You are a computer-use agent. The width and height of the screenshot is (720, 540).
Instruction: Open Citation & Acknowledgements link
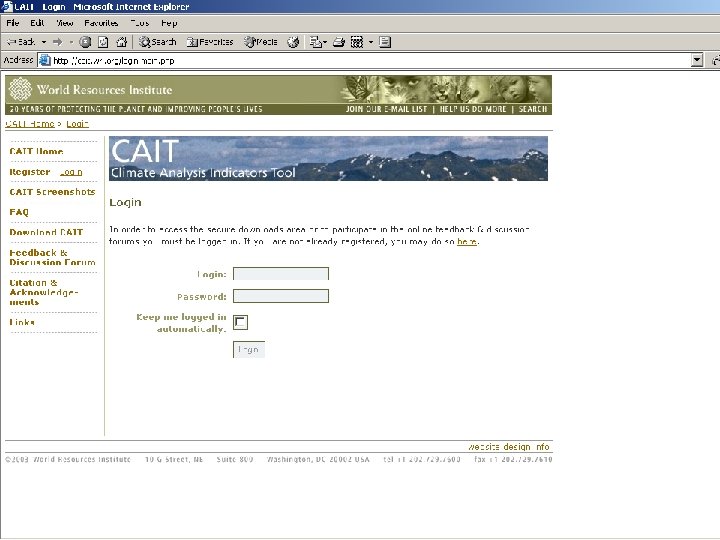point(44,292)
